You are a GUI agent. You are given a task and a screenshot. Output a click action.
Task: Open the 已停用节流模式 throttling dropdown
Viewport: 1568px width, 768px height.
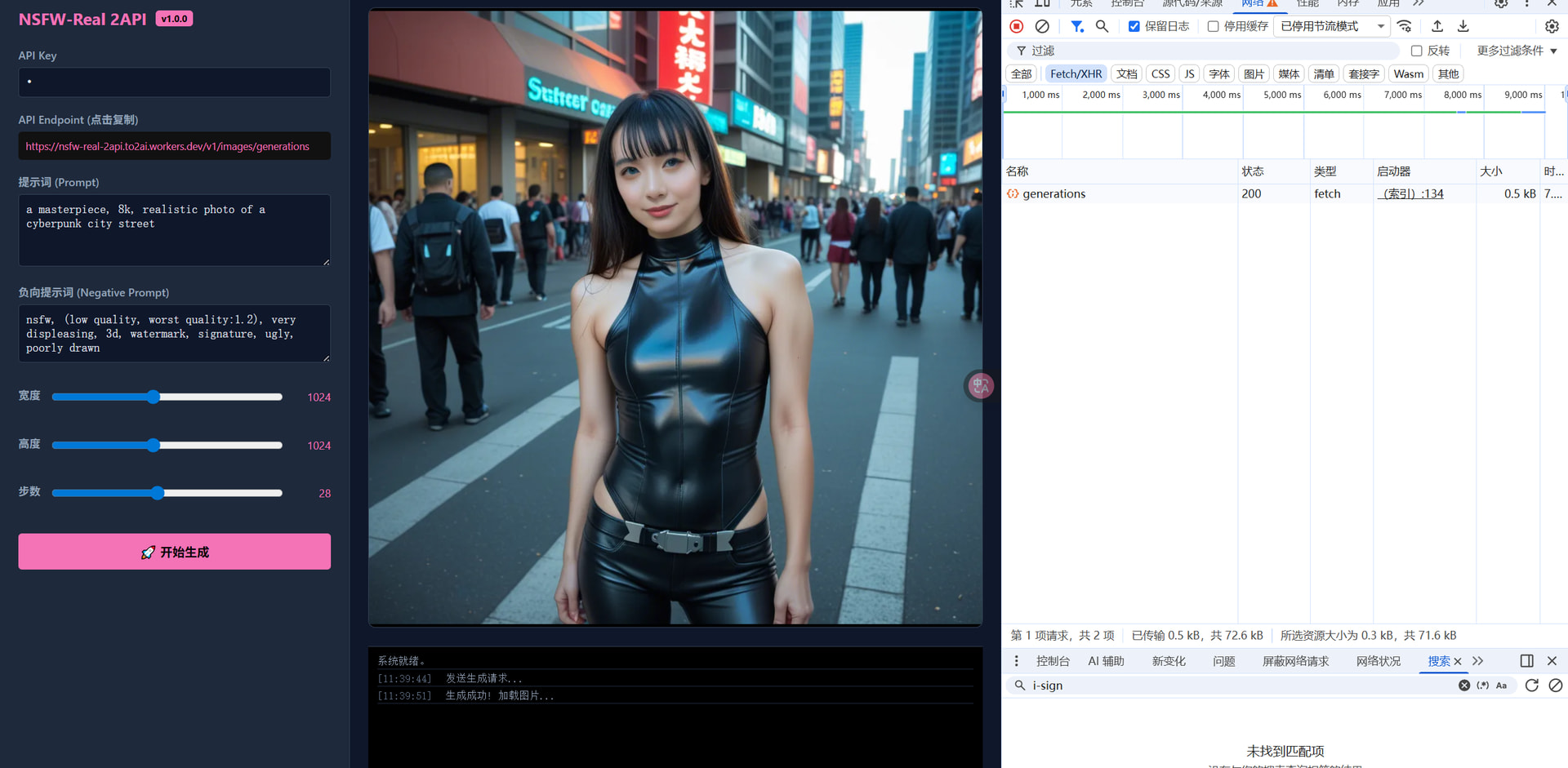(x=1332, y=26)
